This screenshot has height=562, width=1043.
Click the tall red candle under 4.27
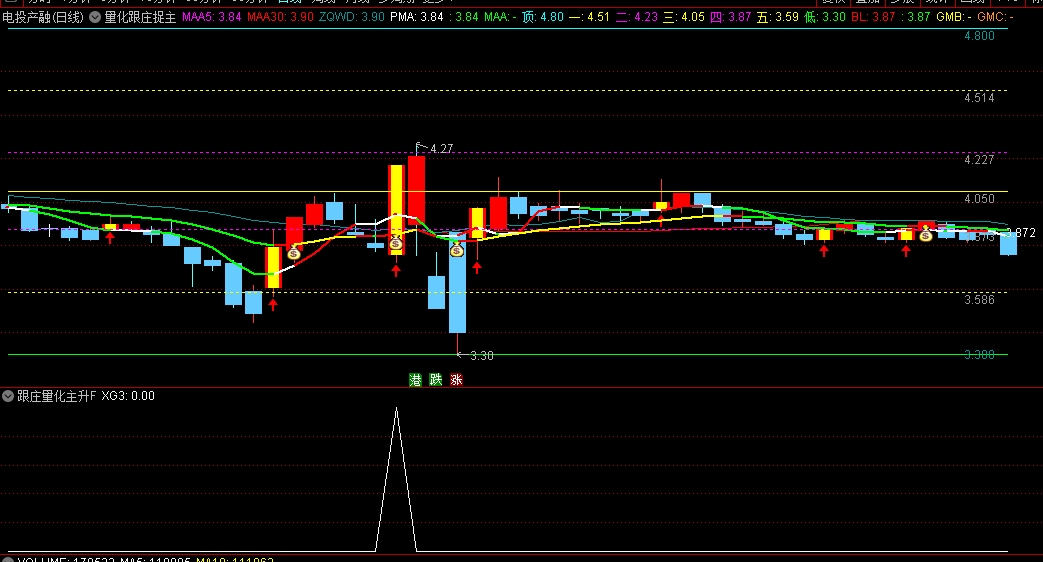pyautogui.click(x=416, y=190)
